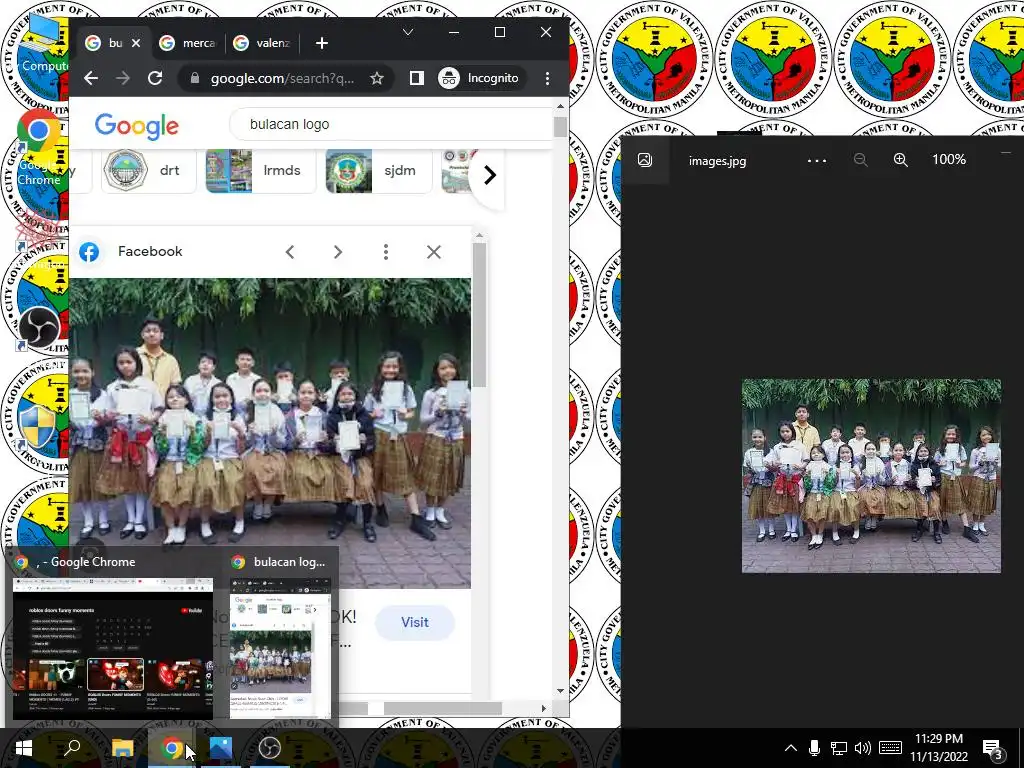Close the 'bu' tab
Screen dimensions: 1024x768
(136, 43)
